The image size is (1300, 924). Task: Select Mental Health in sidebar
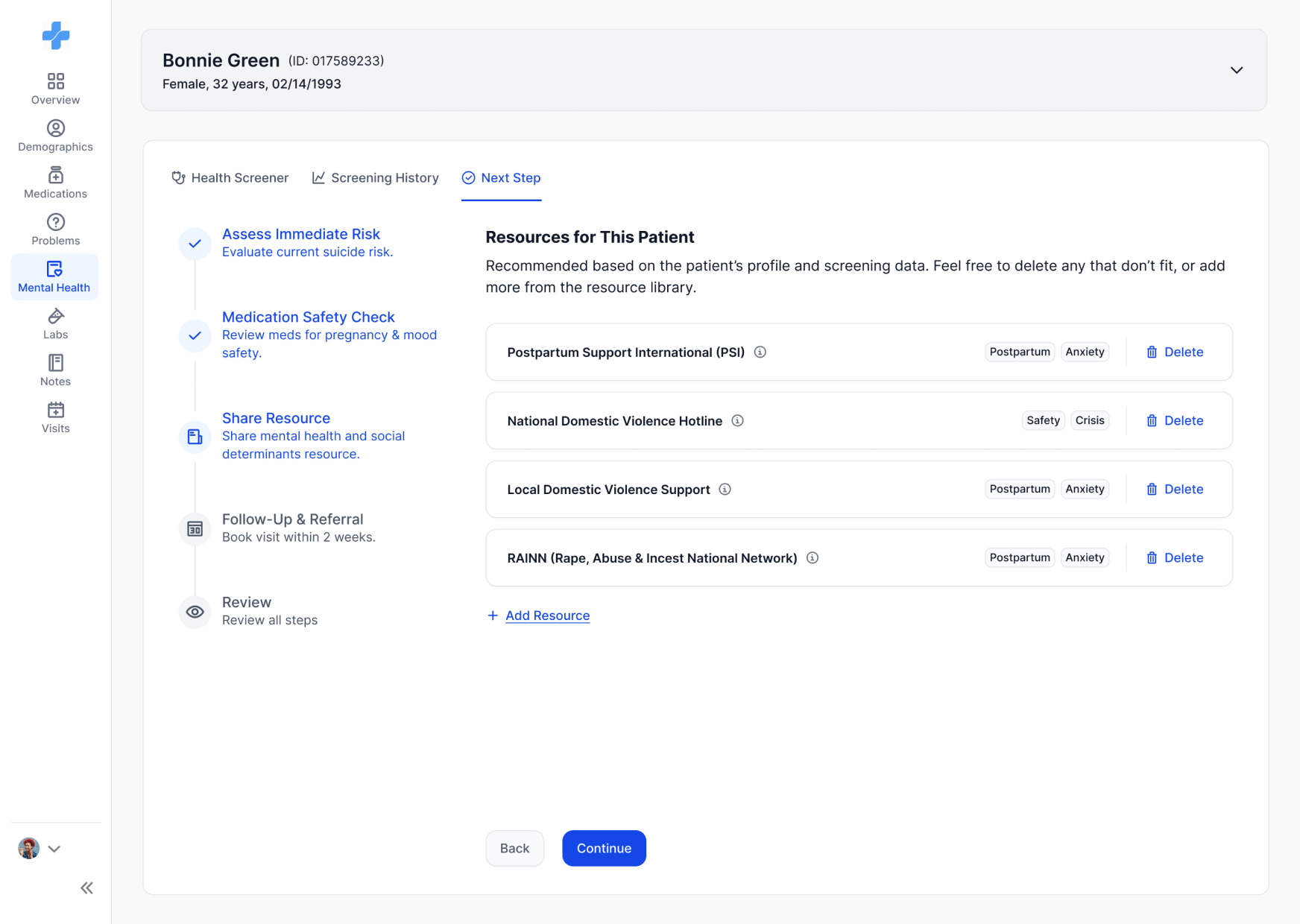54,276
